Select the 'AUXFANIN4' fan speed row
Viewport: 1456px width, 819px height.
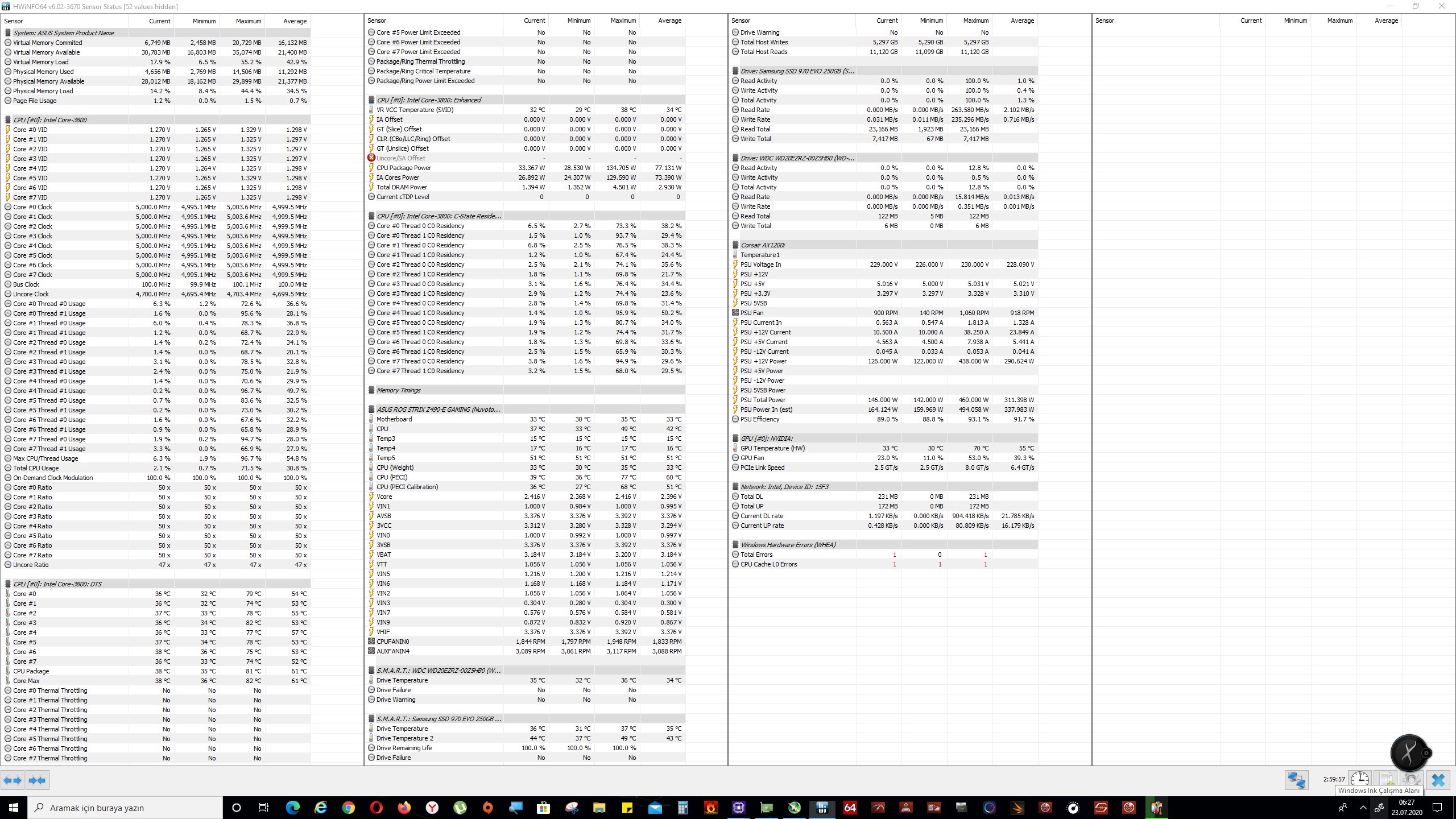[525, 651]
